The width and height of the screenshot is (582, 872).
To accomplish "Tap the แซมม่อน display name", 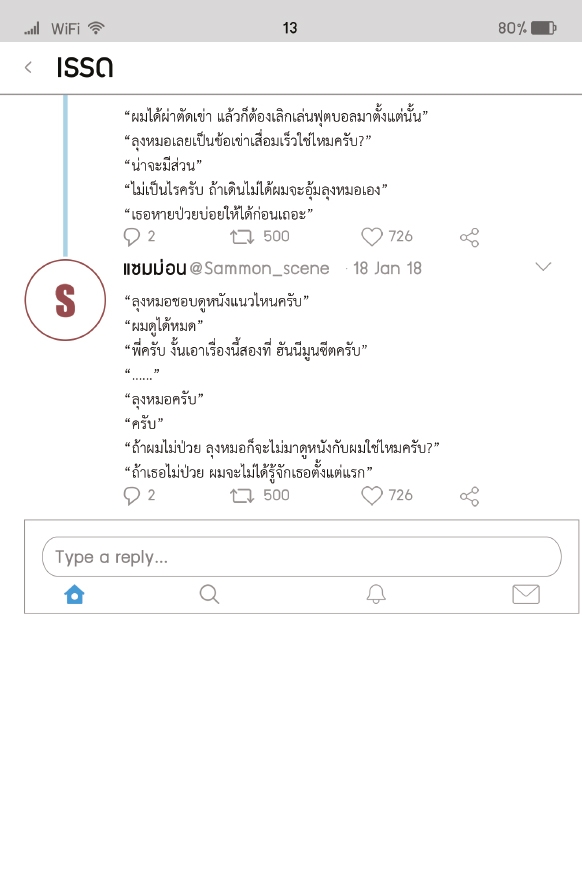I will (155, 268).
